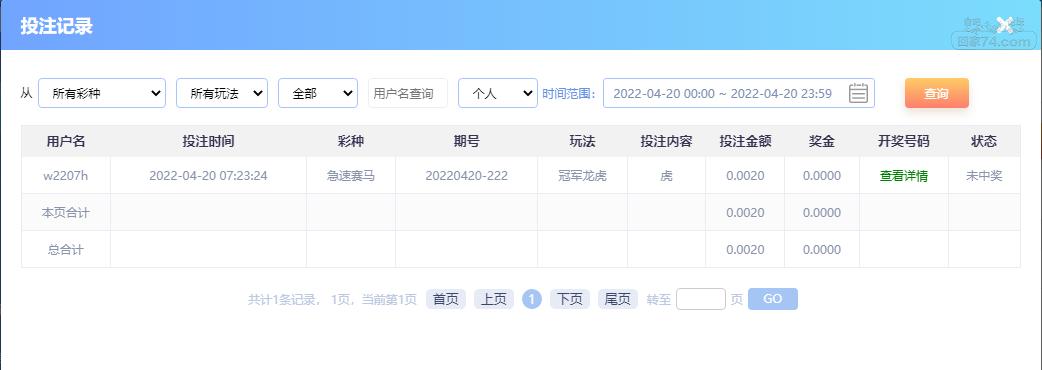Click the GO button
This screenshot has width=1042, height=370.
click(x=772, y=299)
